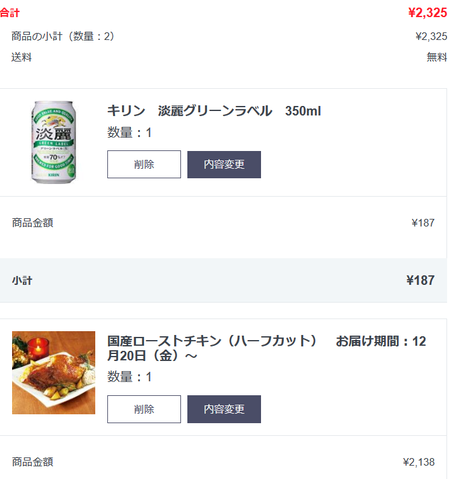Screen dimensions: 456x479
Task: Change contents of the roast chicken order
Action: tap(224, 409)
